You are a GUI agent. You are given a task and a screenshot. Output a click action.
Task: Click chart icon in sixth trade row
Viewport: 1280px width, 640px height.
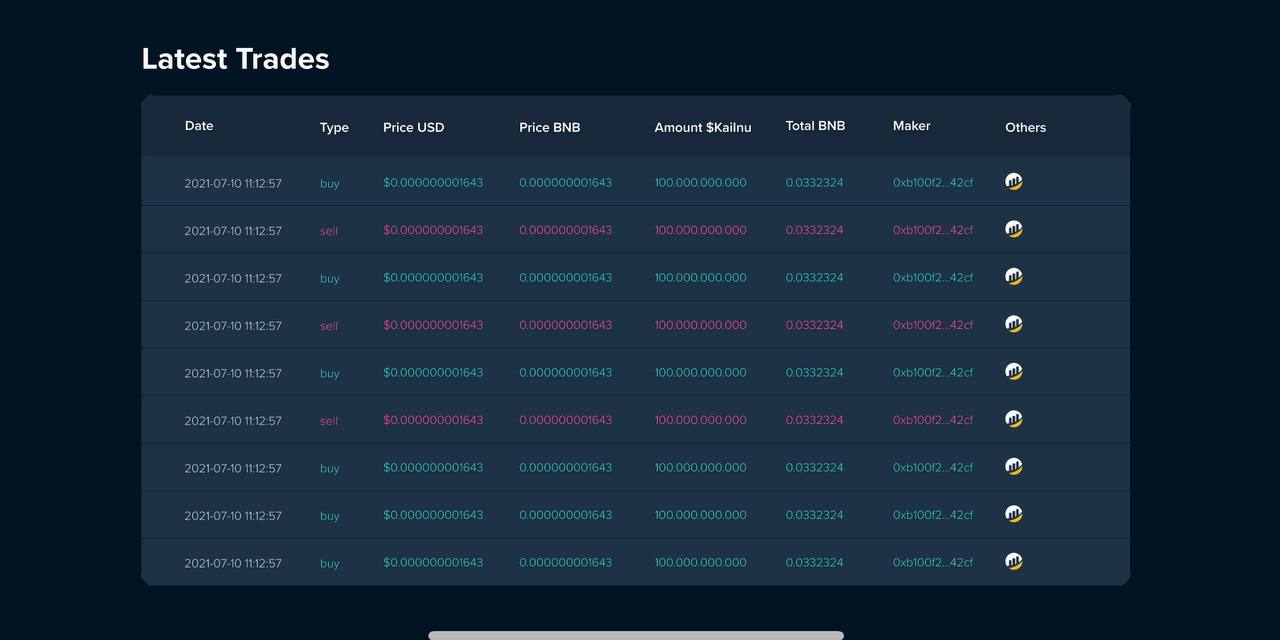point(1013,419)
